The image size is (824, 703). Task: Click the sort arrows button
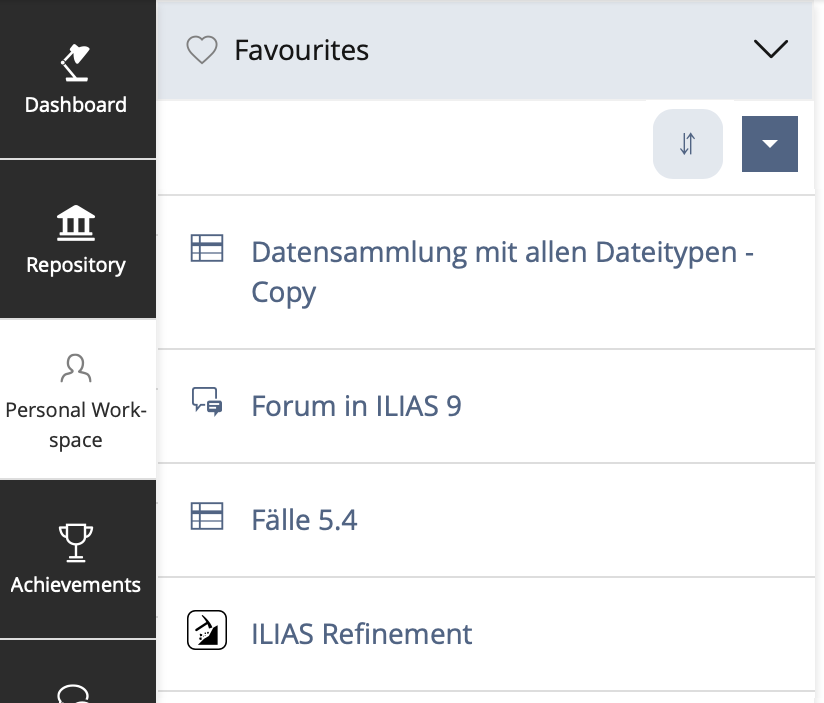(687, 144)
